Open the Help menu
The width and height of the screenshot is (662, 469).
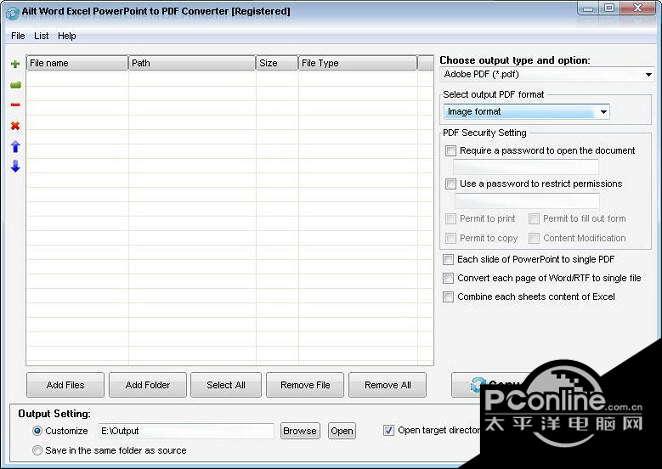[67, 36]
